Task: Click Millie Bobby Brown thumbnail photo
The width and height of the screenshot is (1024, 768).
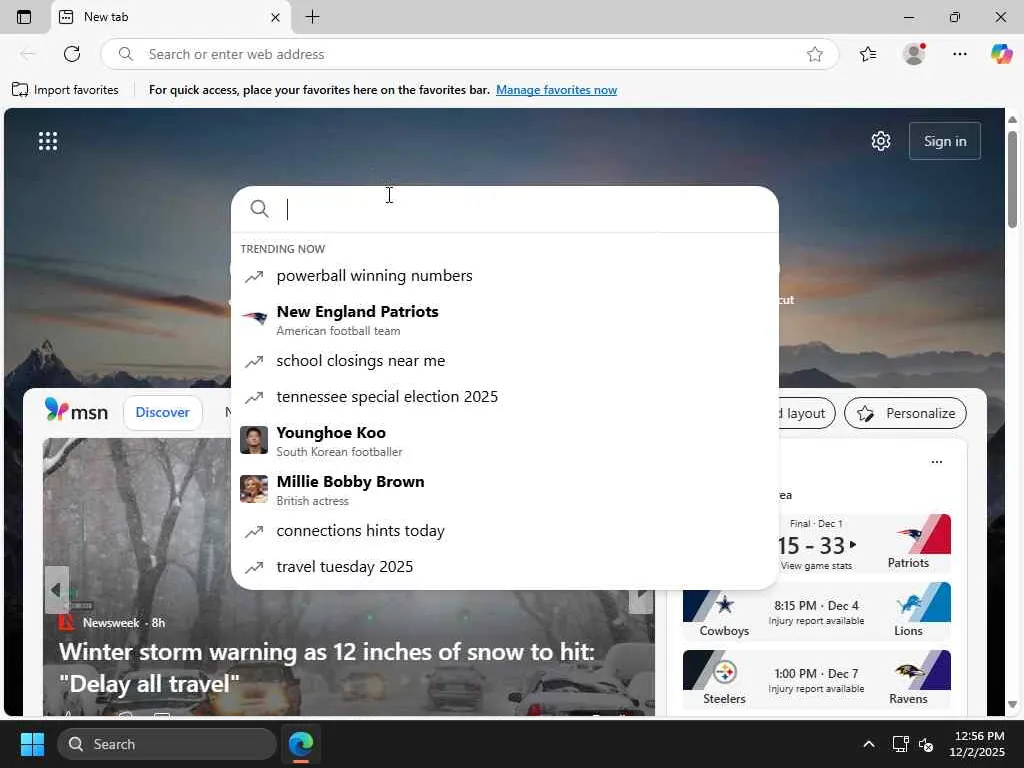Action: [253, 489]
